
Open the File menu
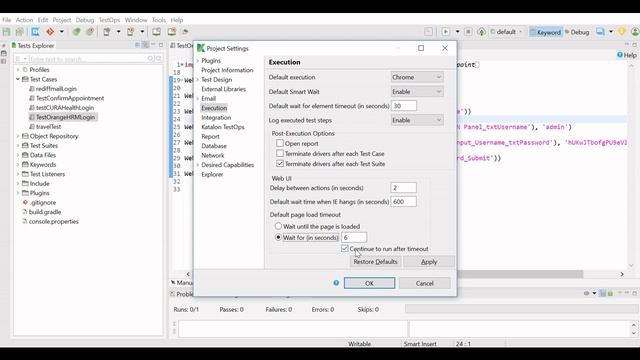[7, 20]
